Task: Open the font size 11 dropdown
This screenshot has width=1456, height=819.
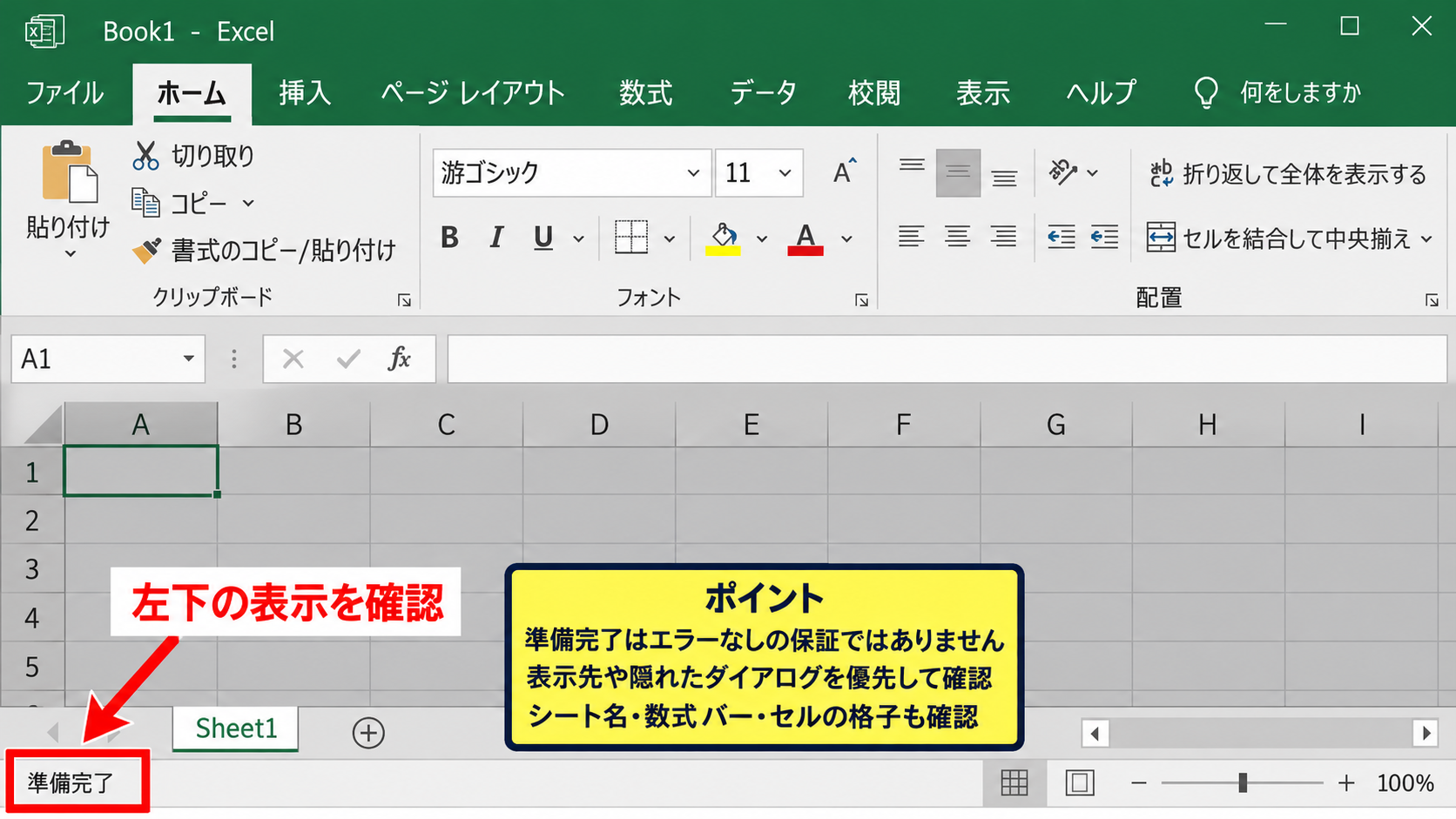Action: coord(785,173)
